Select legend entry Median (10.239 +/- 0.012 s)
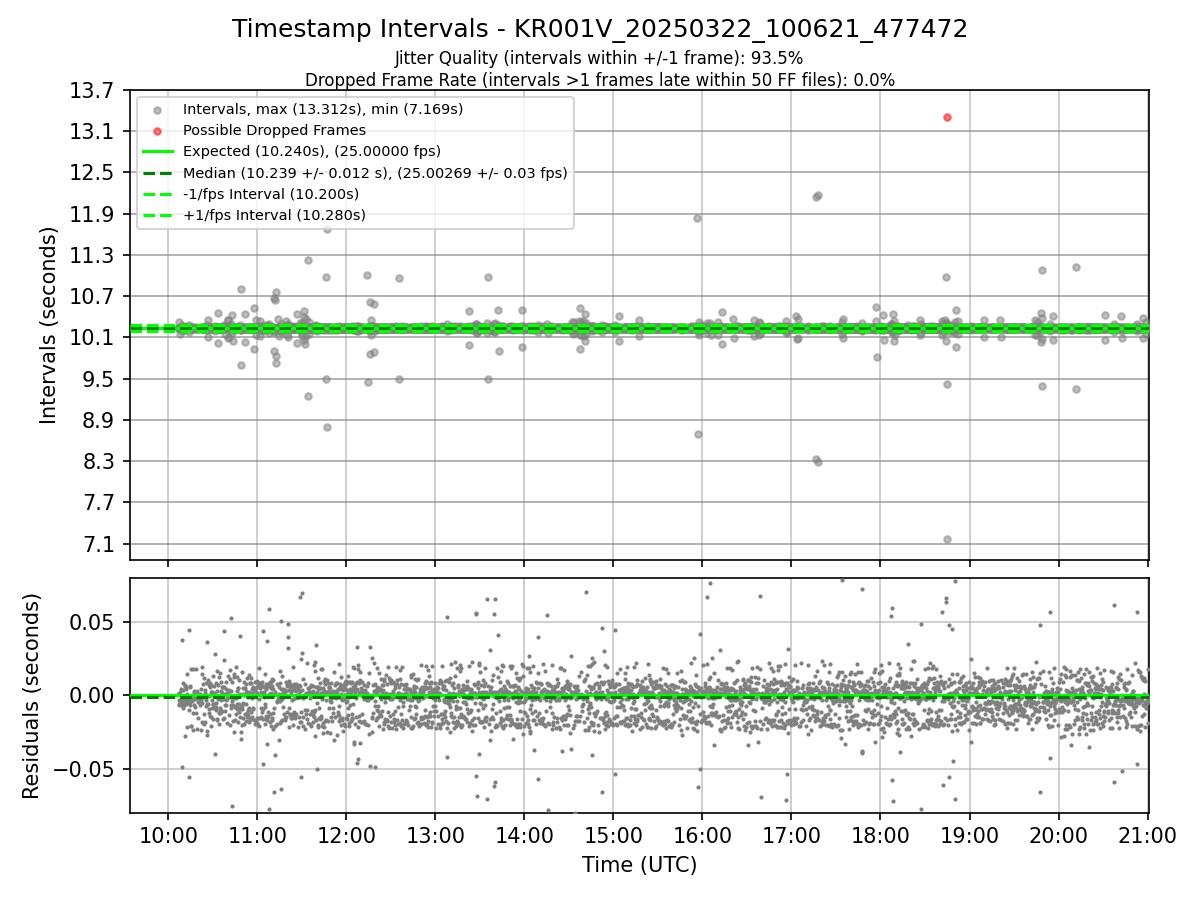Screen dimensions: 1200x900 (x=374, y=173)
